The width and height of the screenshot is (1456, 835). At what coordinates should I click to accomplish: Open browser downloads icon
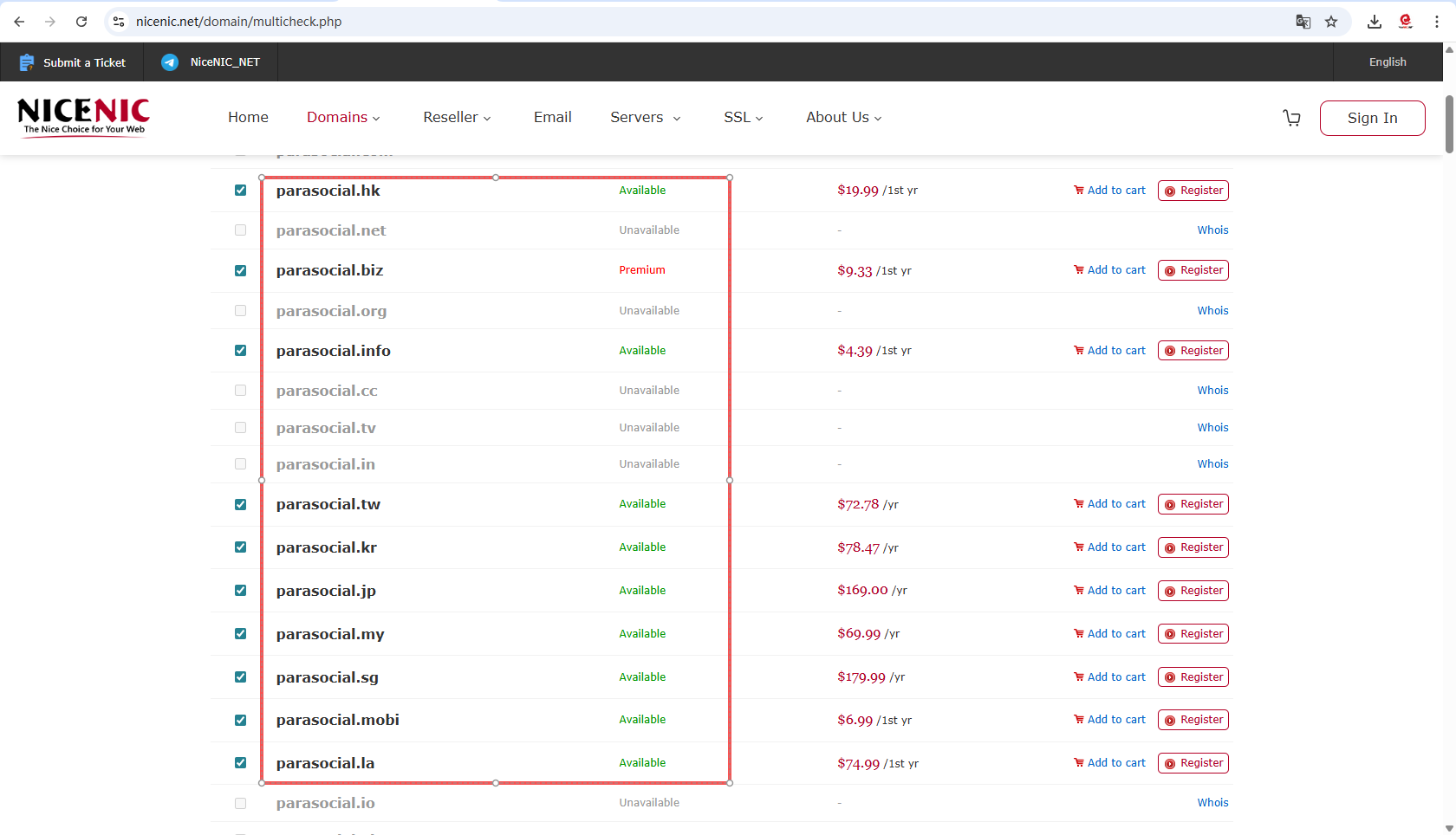(1375, 22)
